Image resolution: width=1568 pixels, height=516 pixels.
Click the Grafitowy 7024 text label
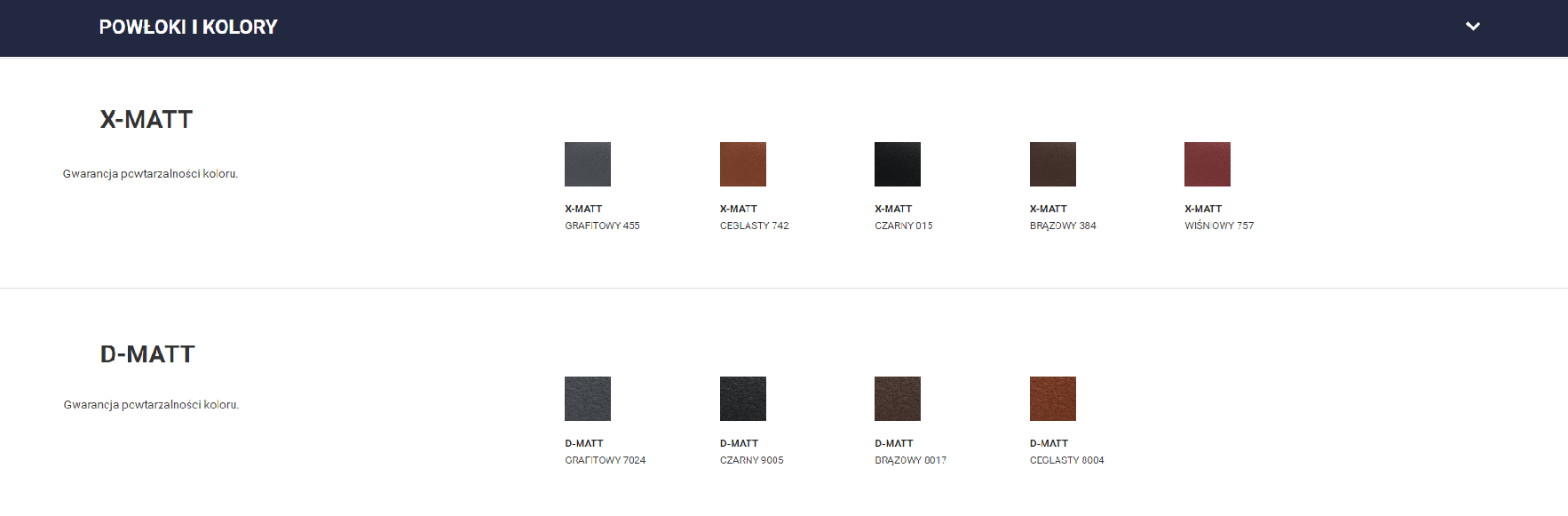click(605, 460)
